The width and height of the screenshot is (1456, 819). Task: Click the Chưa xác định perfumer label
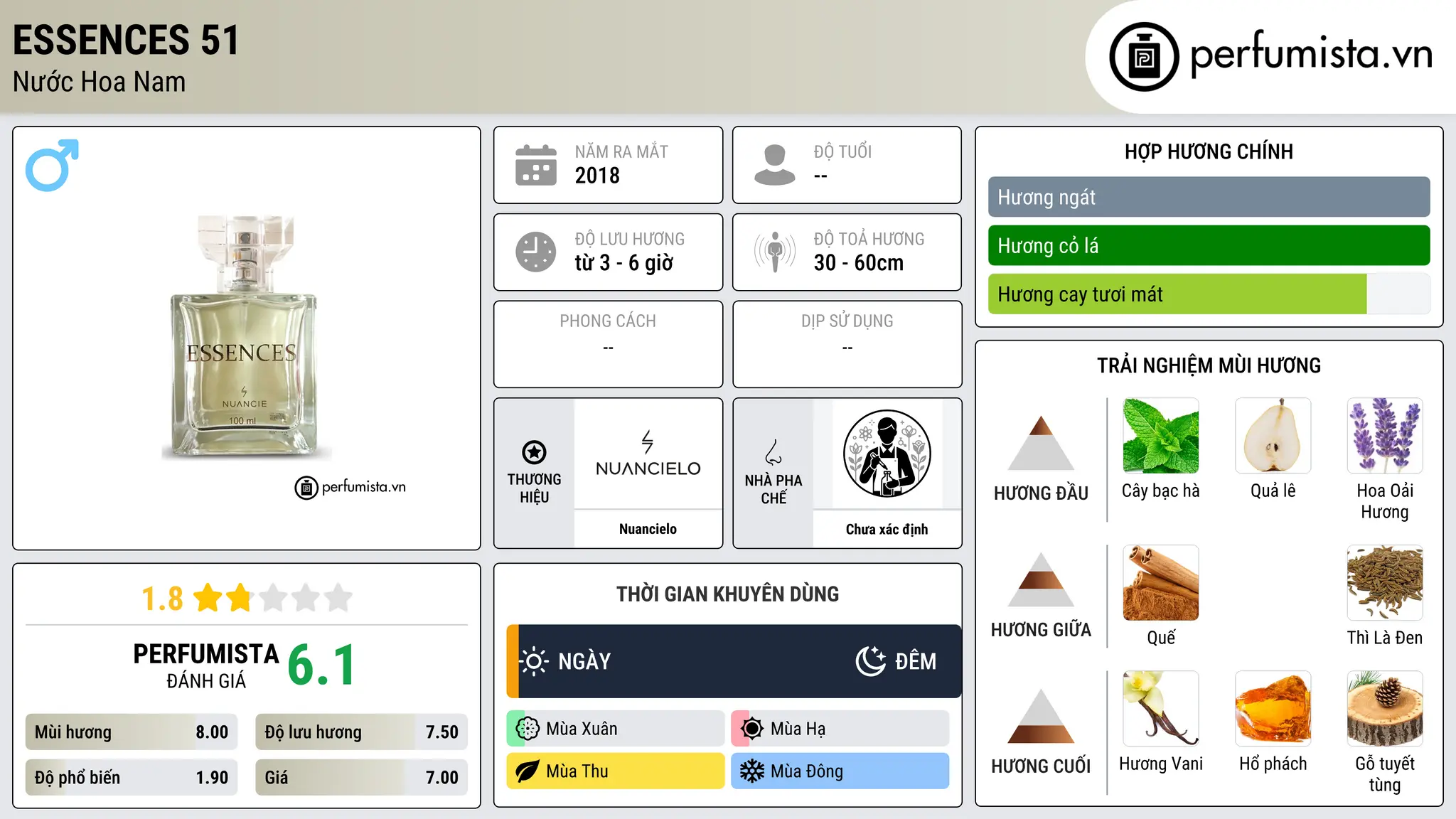point(887,529)
